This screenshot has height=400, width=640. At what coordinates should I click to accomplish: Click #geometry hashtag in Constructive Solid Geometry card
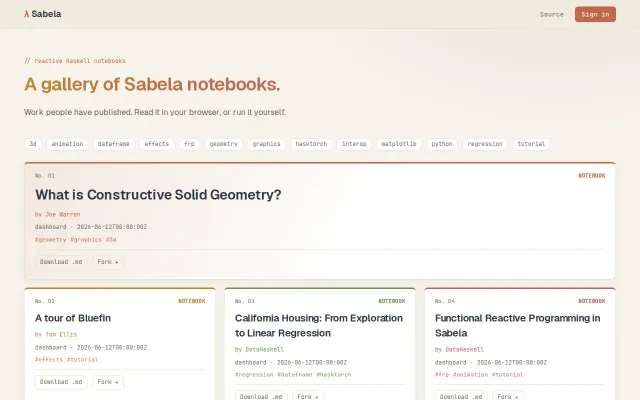coord(50,240)
